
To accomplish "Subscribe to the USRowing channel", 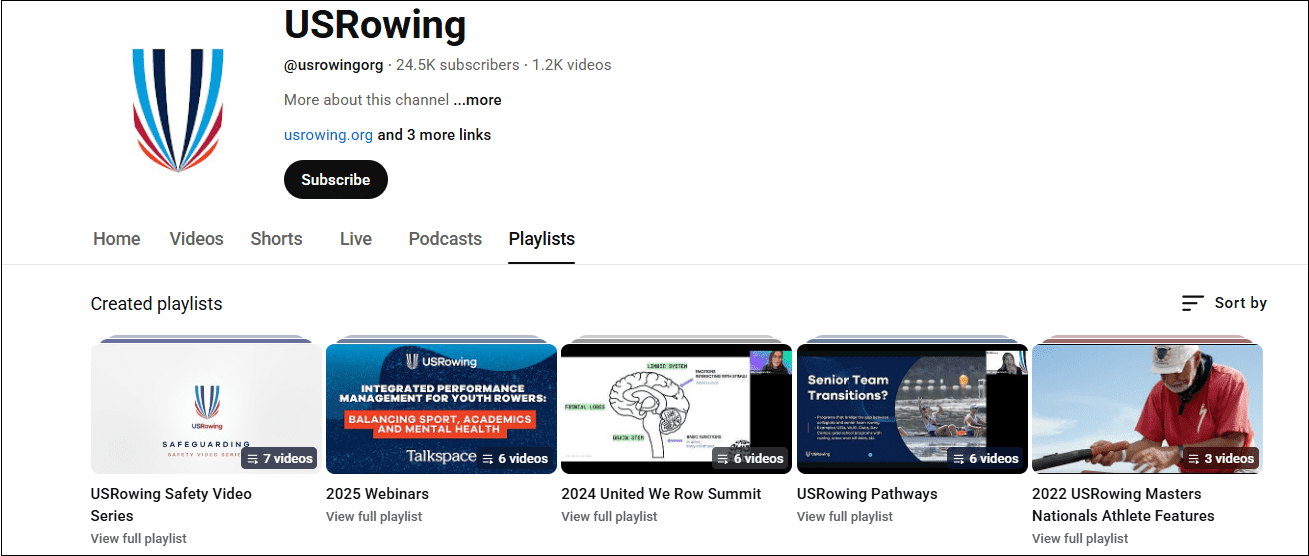I will pos(336,180).
